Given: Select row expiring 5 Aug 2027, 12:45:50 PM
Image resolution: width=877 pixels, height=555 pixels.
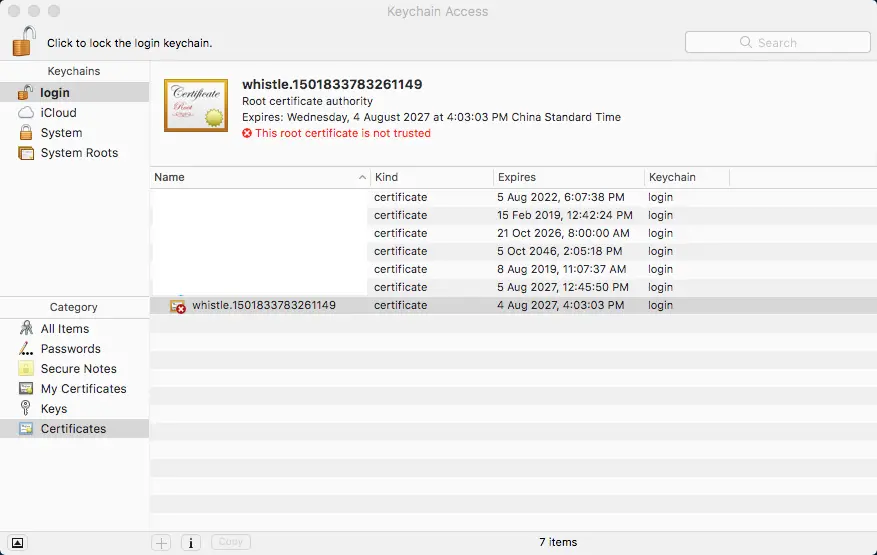Looking at the screenshot, I should click(x=513, y=286).
